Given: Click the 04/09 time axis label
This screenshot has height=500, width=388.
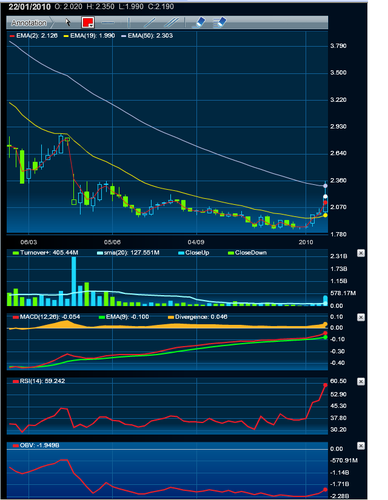Looking at the screenshot, I should (196, 242).
